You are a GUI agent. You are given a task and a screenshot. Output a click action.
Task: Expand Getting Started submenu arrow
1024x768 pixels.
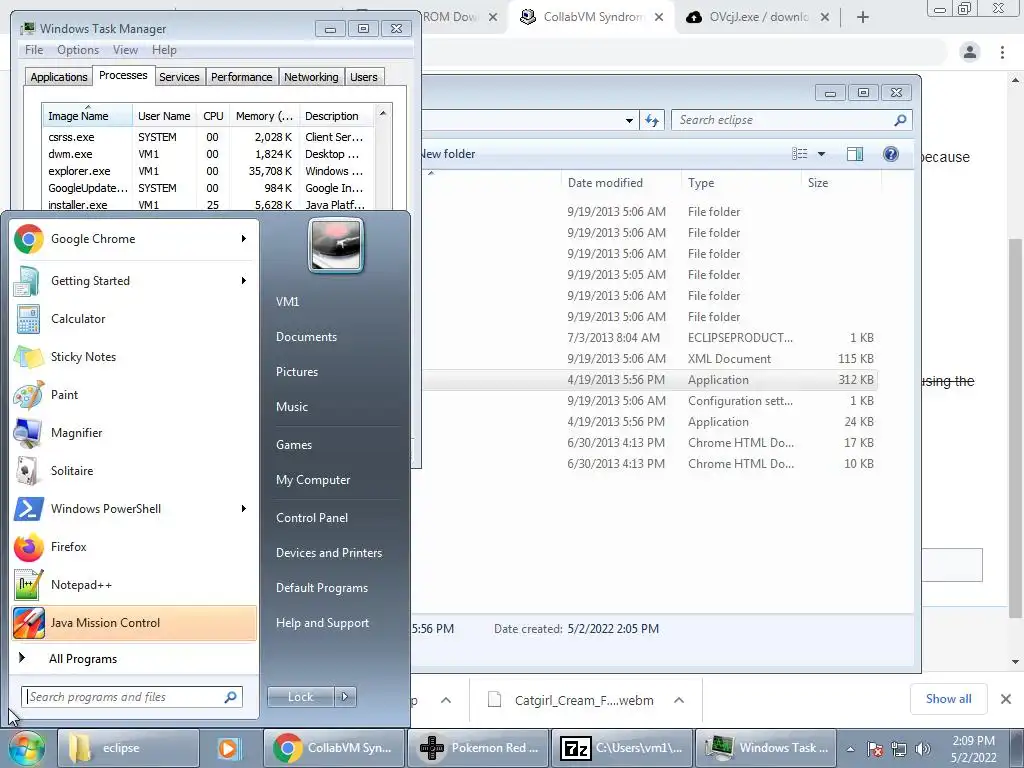coord(244,281)
